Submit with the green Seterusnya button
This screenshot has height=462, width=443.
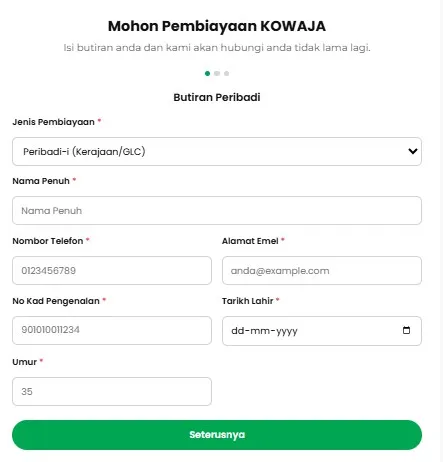(217, 435)
